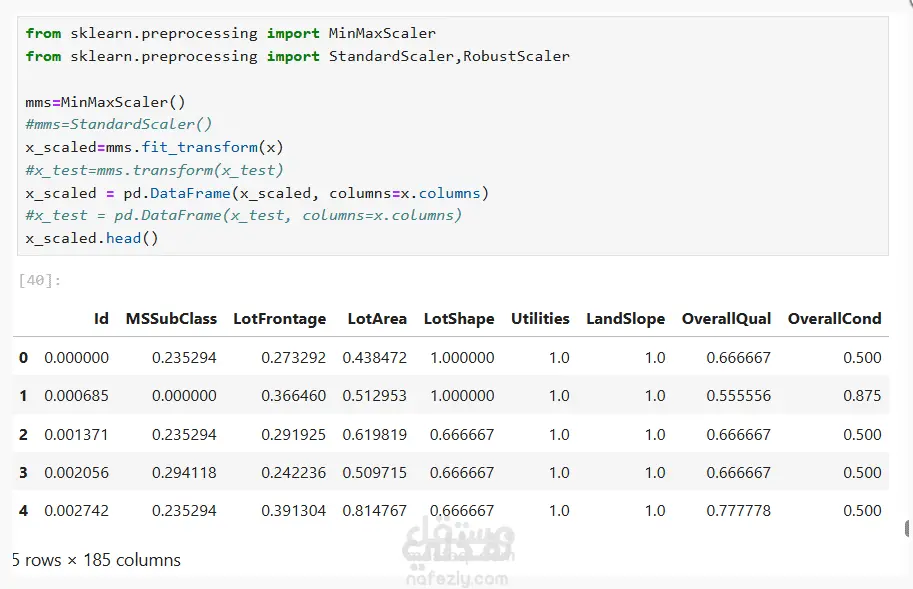The width and height of the screenshot is (913, 589).
Task: Click LotFrontage value 0.366460
Action: [293, 396]
